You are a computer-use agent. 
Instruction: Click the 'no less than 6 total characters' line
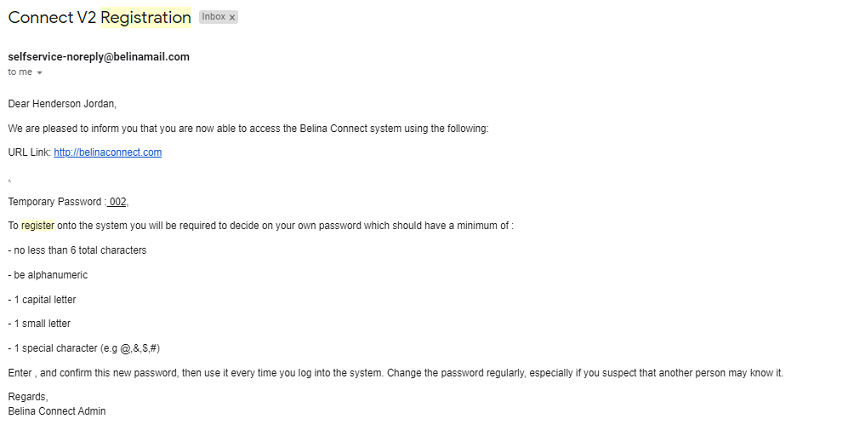point(77,250)
